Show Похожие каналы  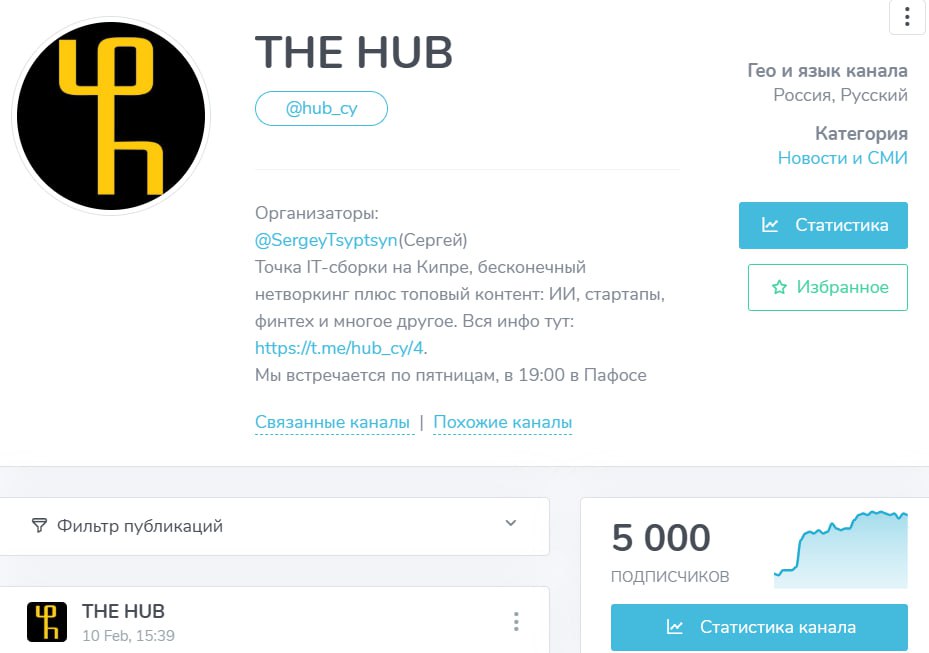pos(502,422)
